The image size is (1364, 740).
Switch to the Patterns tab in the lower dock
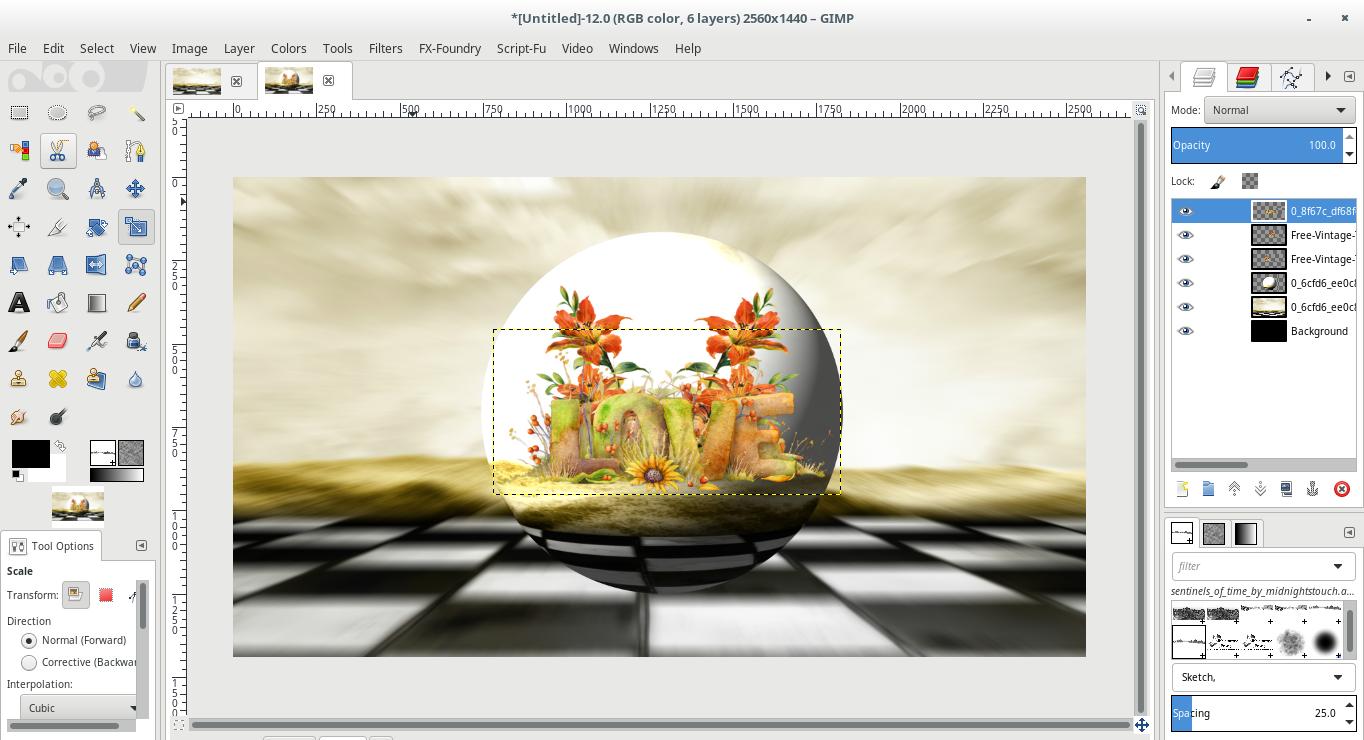tap(1214, 533)
